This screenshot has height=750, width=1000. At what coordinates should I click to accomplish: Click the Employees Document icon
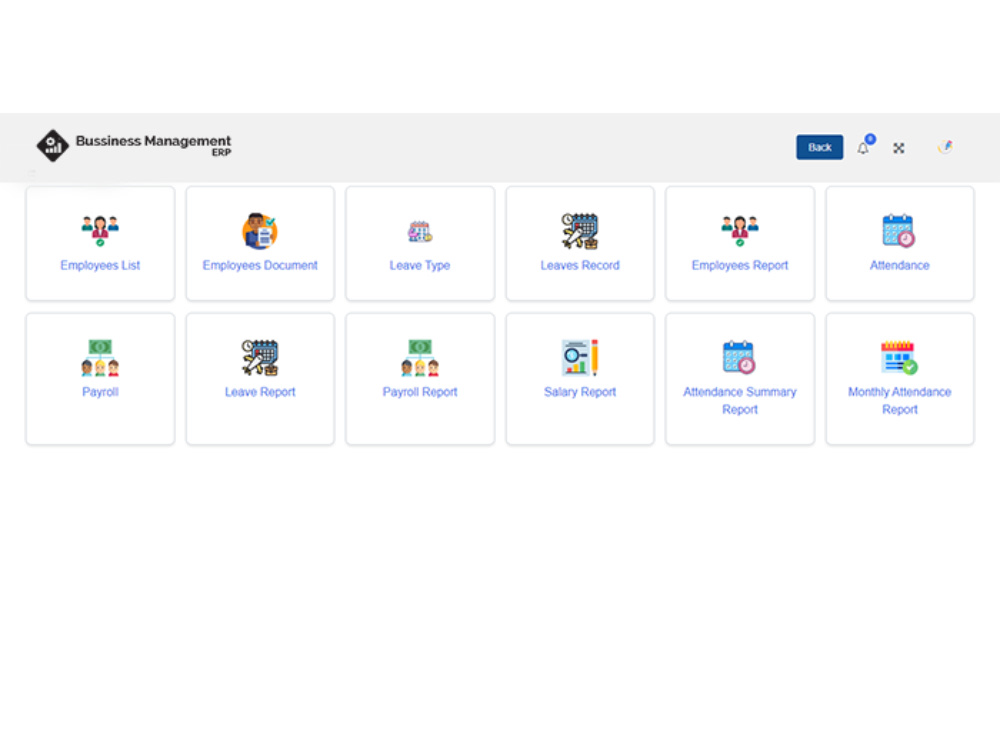[260, 230]
